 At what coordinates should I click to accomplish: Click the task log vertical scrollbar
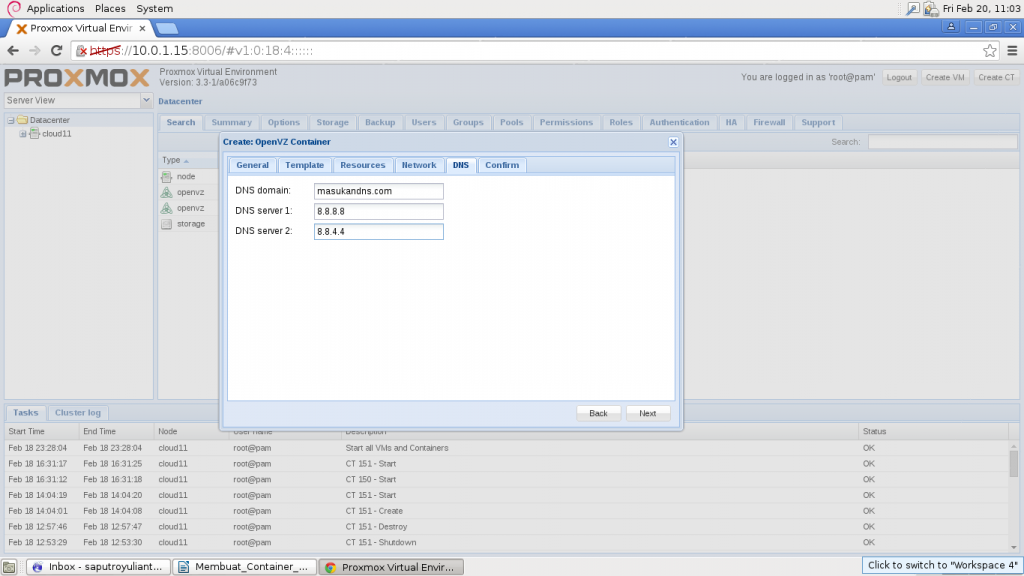point(1014,496)
